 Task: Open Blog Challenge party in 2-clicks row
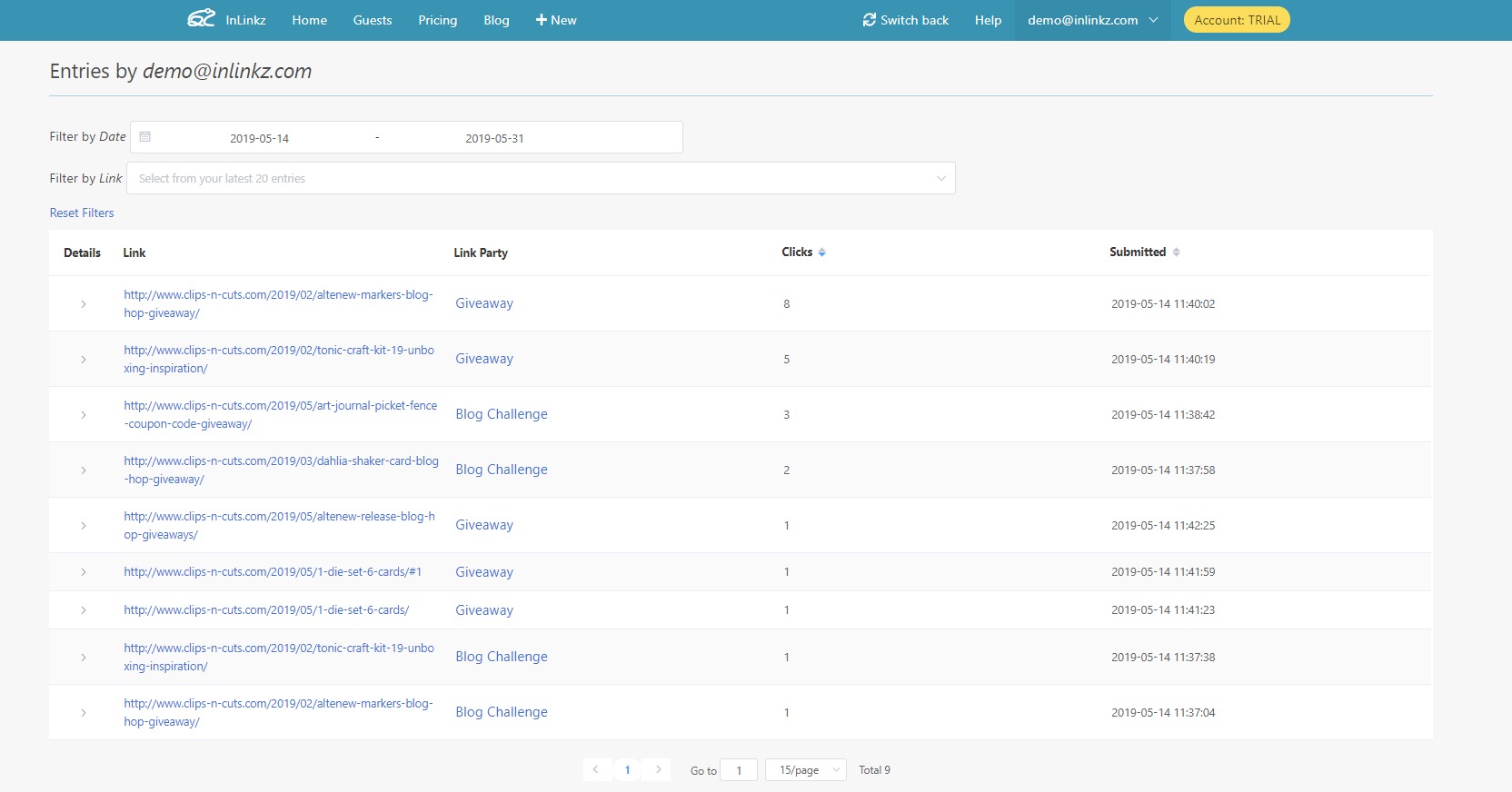[502, 470]
